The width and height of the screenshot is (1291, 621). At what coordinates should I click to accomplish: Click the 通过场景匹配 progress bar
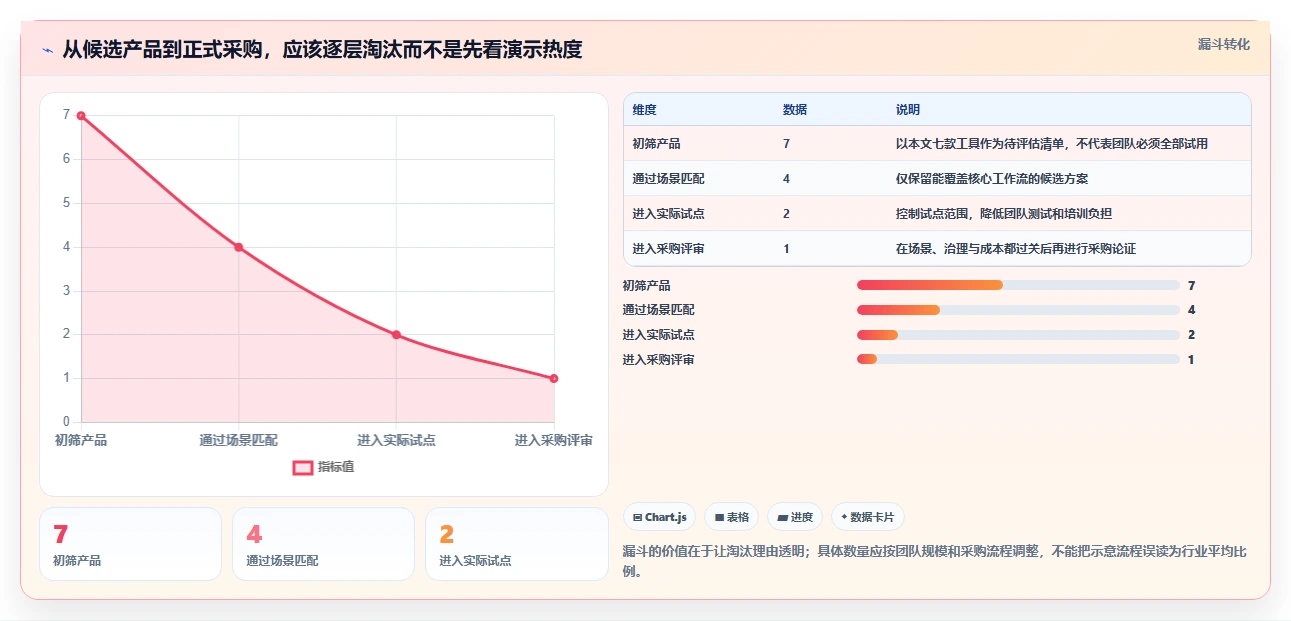[x=1018, y=310]
